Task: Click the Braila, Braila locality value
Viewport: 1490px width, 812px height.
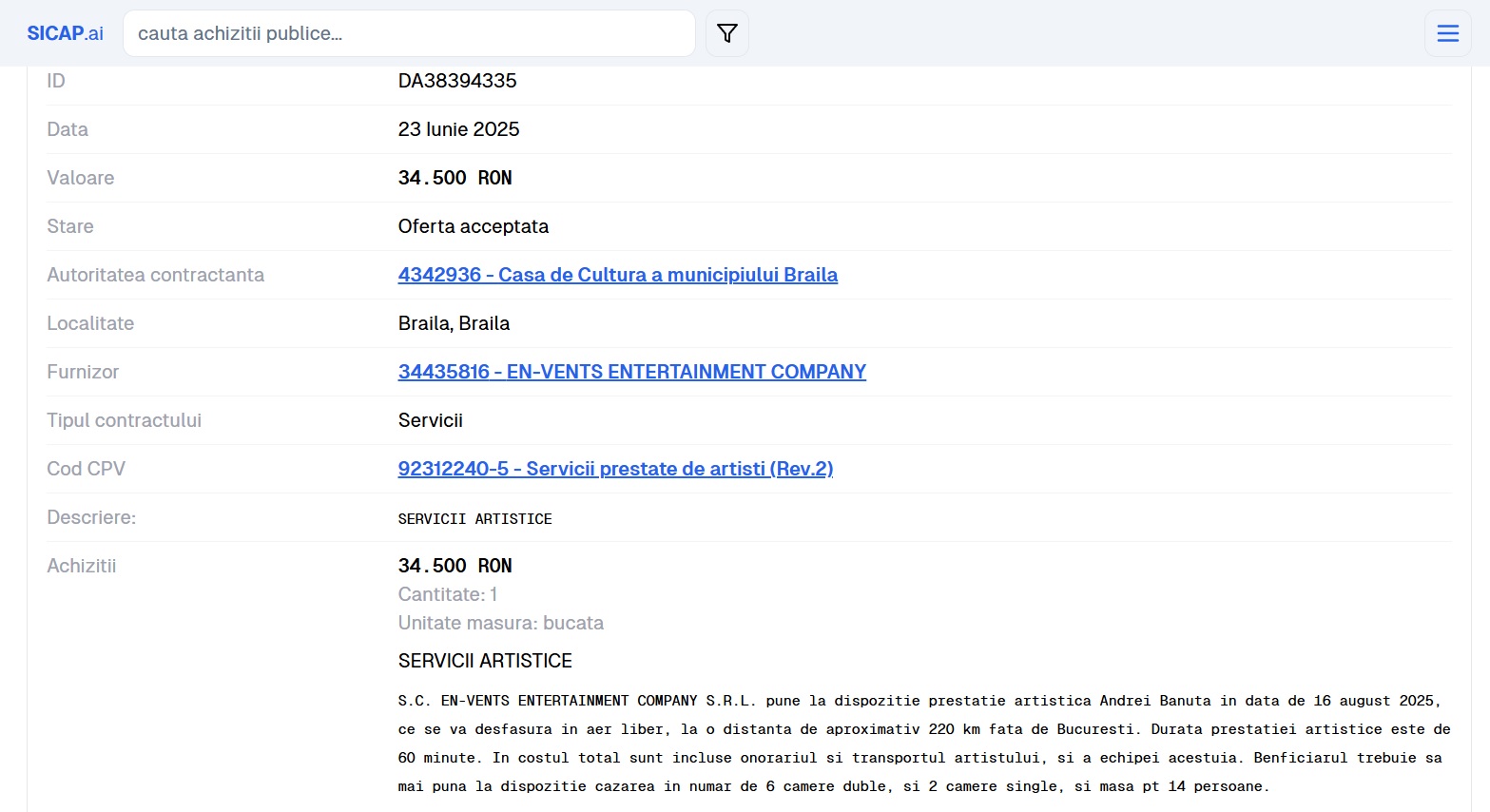Action: tap(454, 323)
